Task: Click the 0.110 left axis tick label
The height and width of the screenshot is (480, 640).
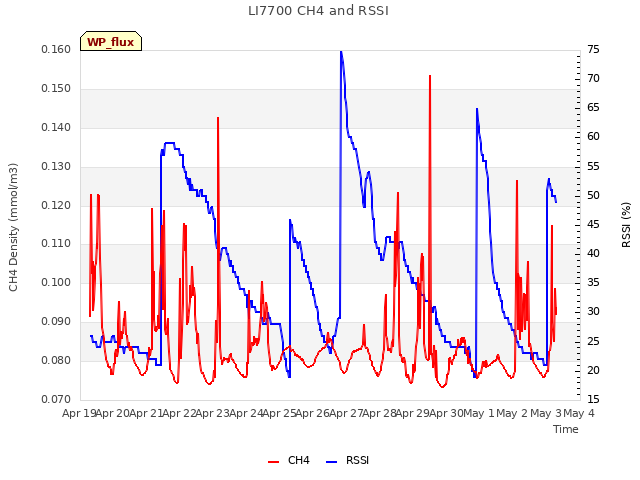Action: coord(56,243)
